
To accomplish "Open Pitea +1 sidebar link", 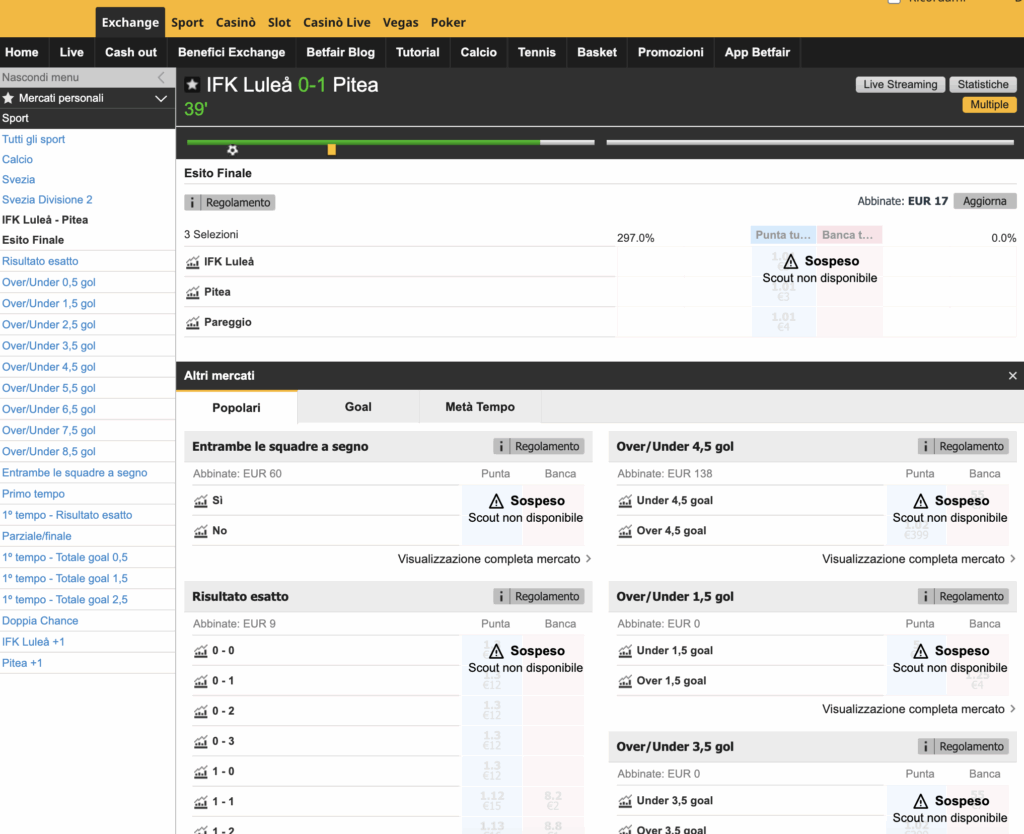I will click(22, 664).
